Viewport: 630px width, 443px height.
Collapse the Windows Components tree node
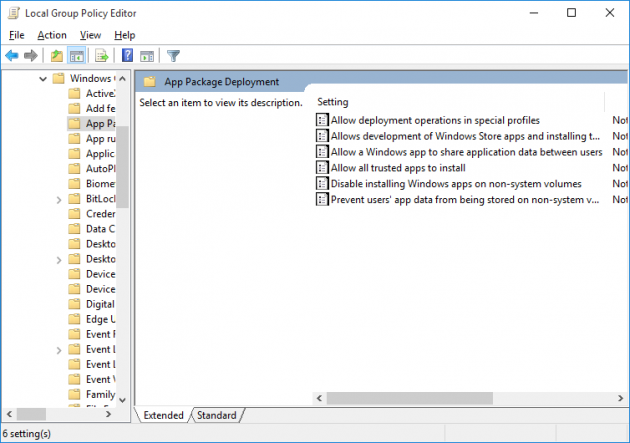(x=43, y=79)
